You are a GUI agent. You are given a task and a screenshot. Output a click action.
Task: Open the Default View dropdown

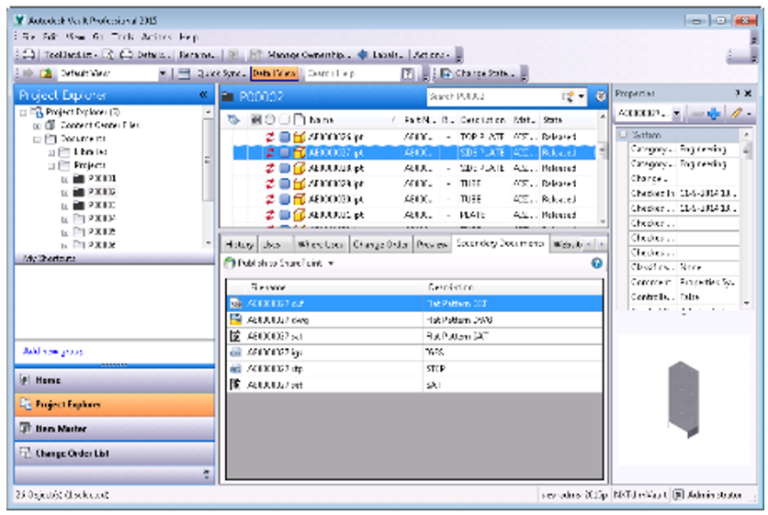coord(163,74)
